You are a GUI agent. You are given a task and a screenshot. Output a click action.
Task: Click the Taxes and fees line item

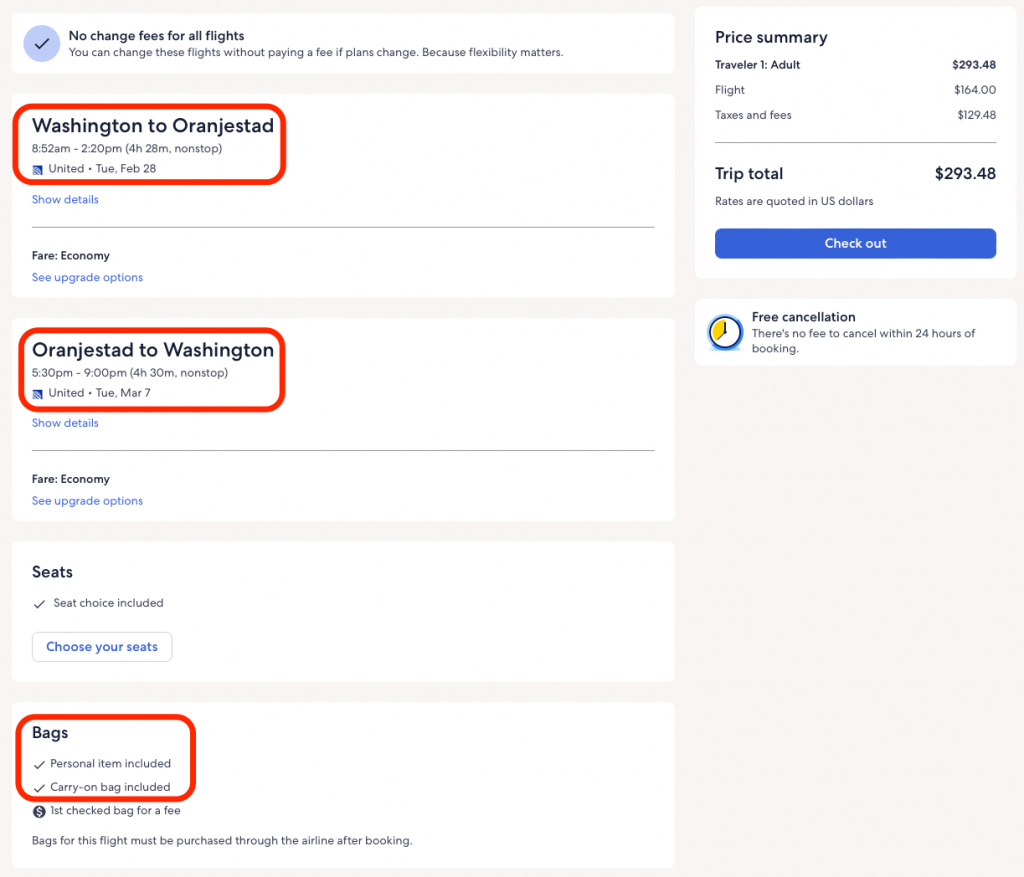(x=753, y=115)
